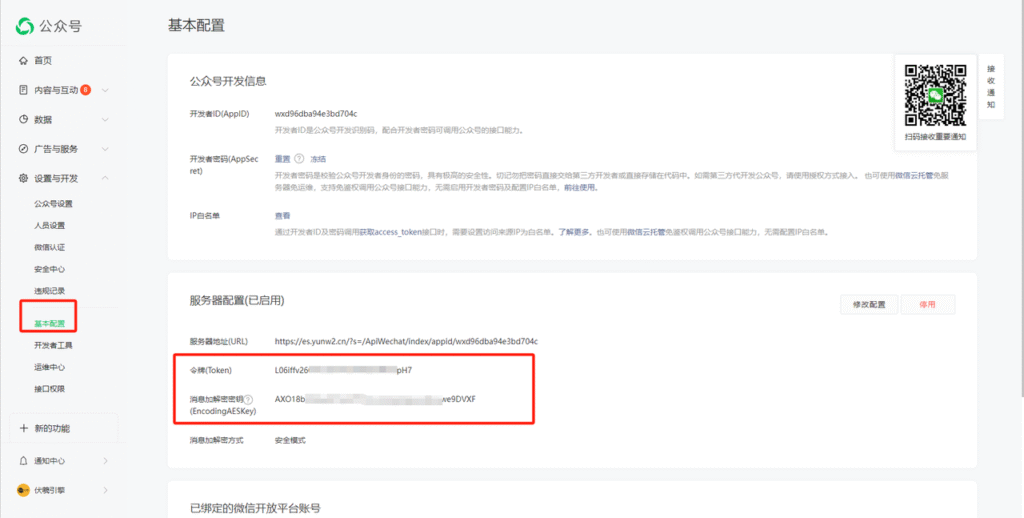This screenshot has height=518, width=1024.
Task: Click the 前往使用 link
Action: 581,187
